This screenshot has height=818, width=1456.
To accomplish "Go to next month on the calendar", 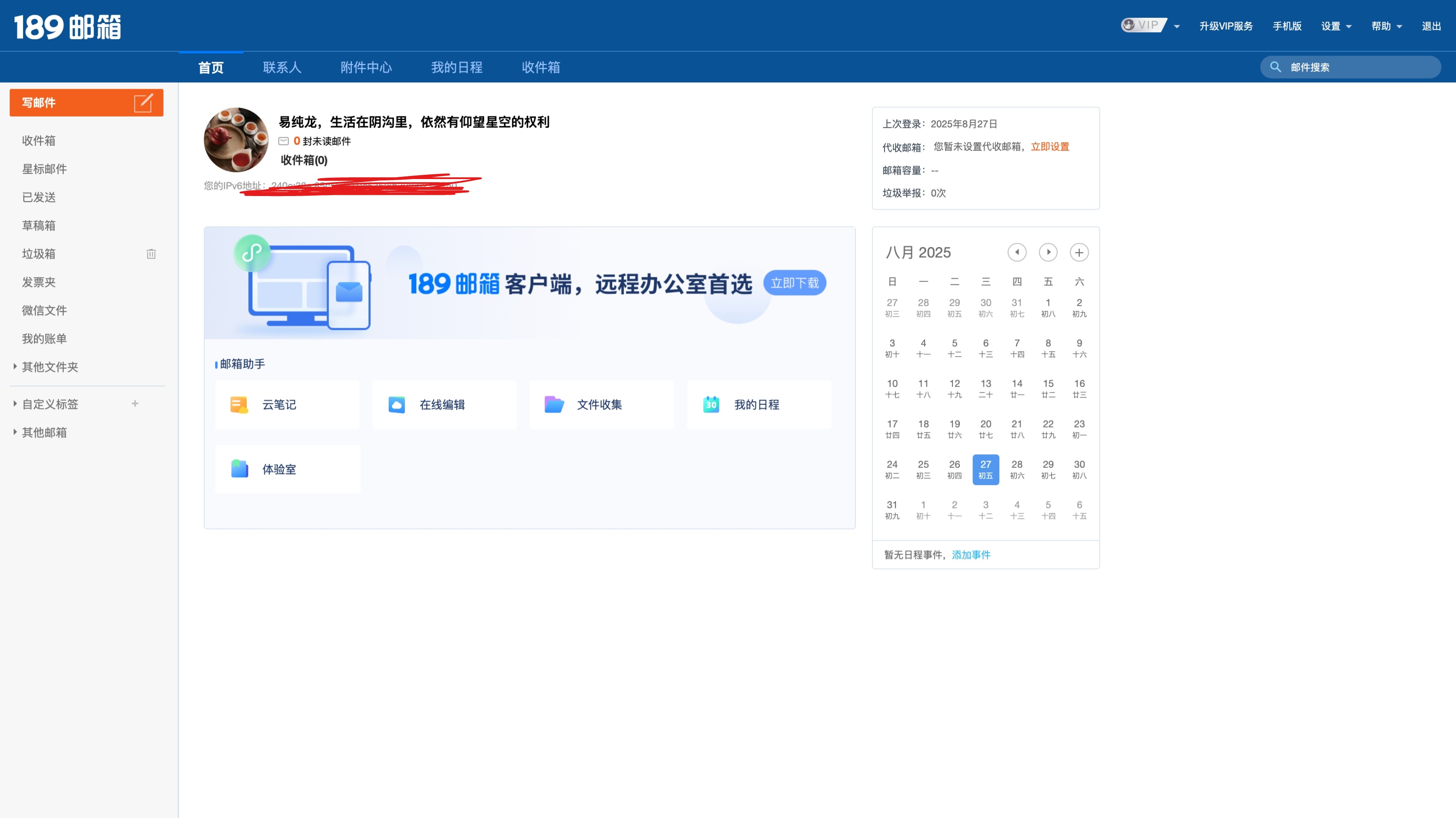I will (x=1048, y=253).
